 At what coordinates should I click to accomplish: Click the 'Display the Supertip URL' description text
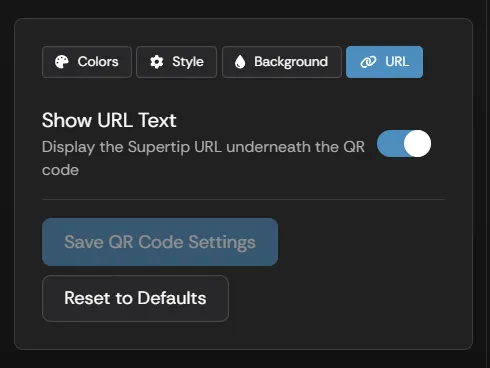[x=203, y=158]
